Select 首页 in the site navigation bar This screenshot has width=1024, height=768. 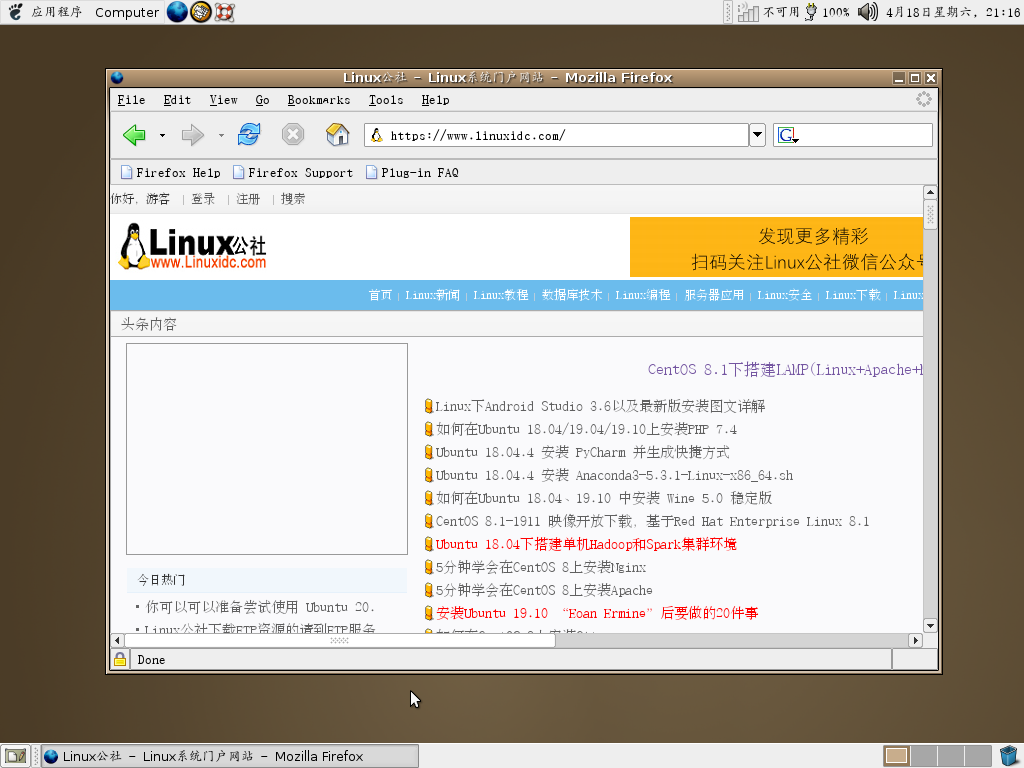click(x=380, y=295)
